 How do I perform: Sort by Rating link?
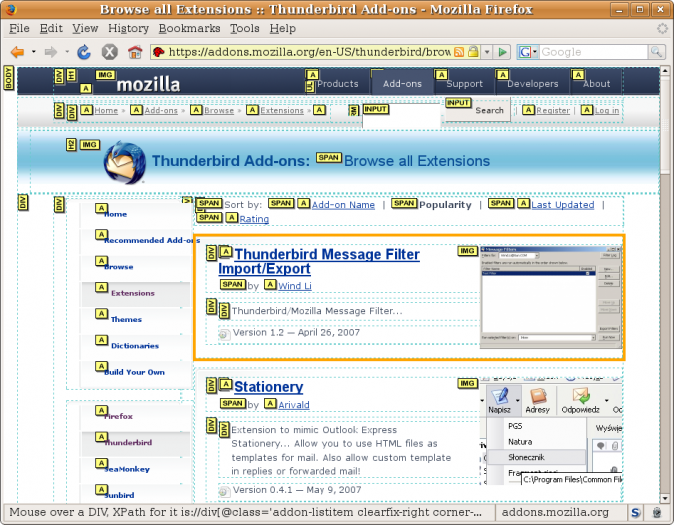[x=254, y=219]
